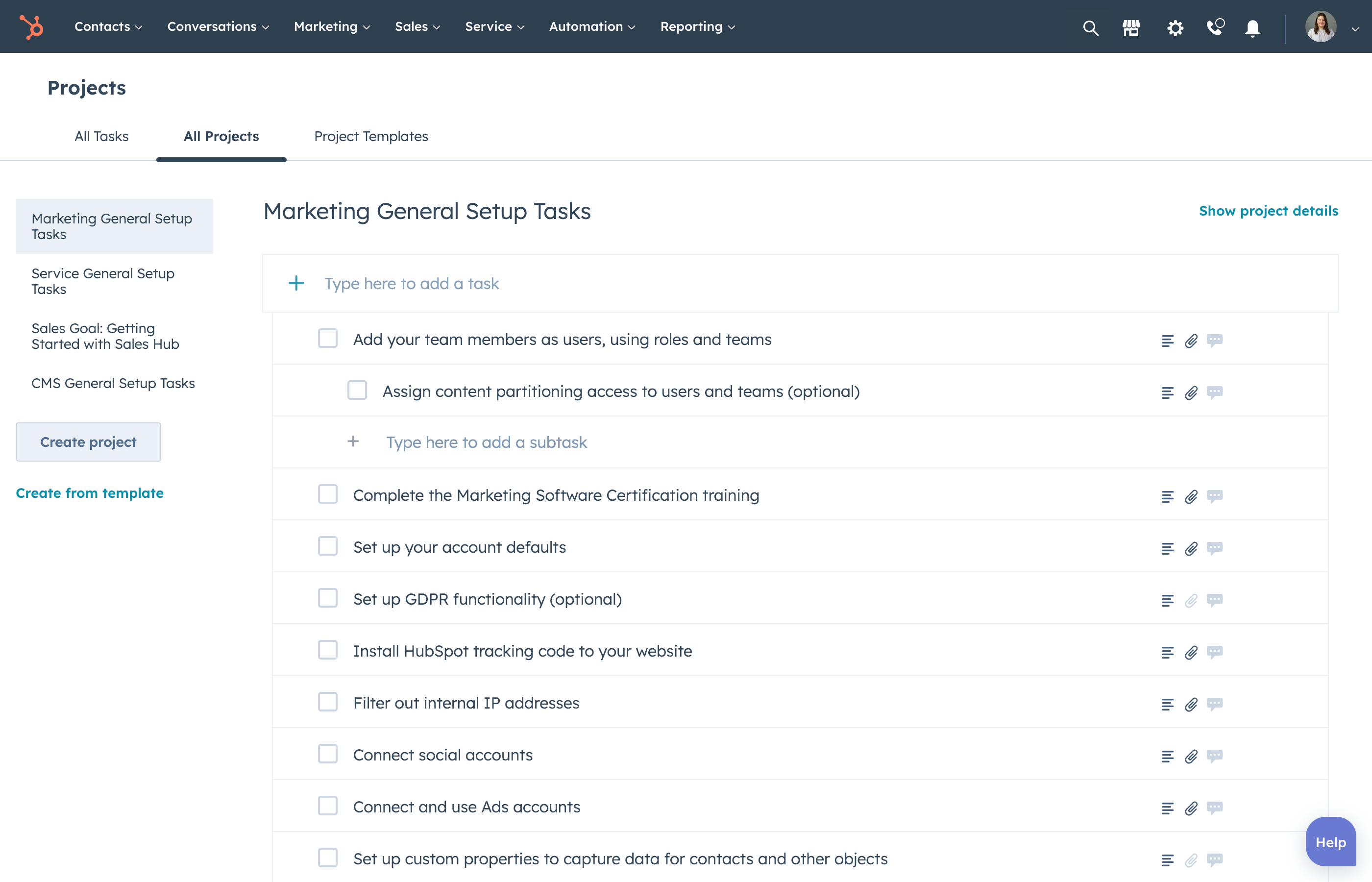Click the plus icon to add a task
Image resolution: width=1372 pixels, height=882 pixels.
[x=296, y=283]
